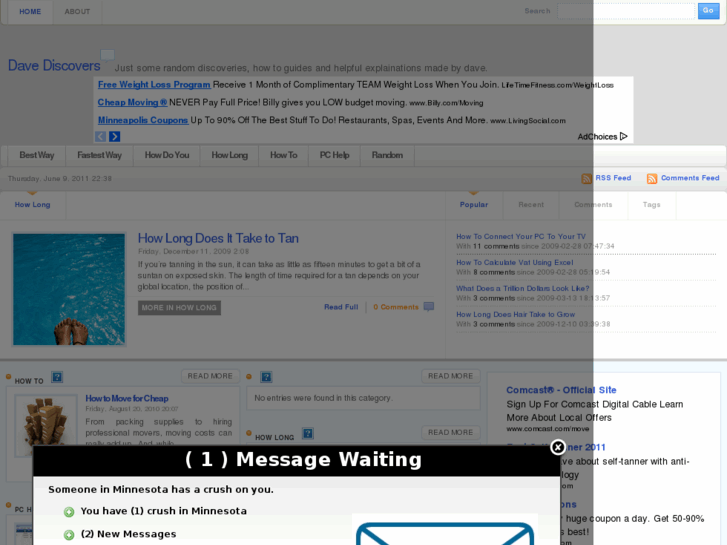Focus the Search input field

pyautogui.click(x=626, y=11)
